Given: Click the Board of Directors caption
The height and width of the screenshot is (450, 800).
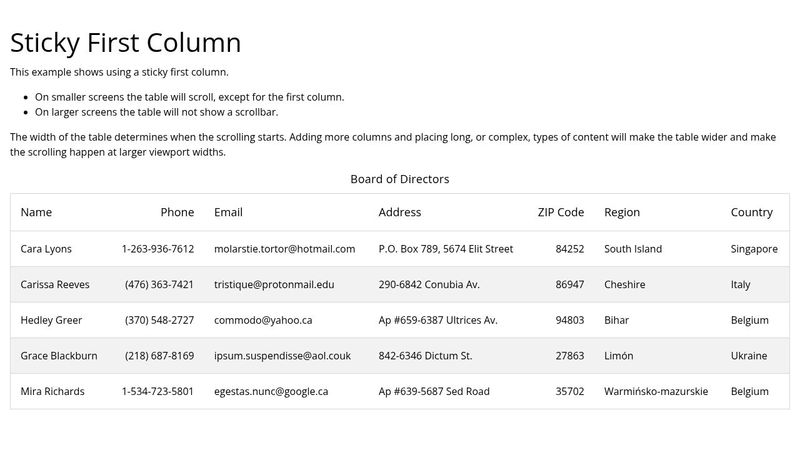Looking at the screenshot, I should (399, 179).
